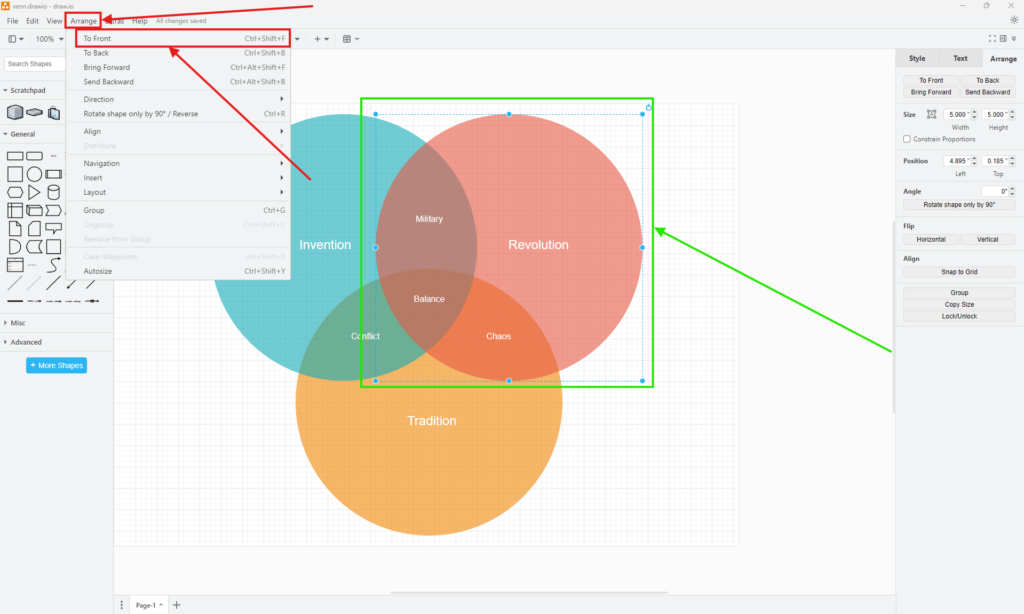
Task: Choose To Back in Arrange menu
Action: coord(178,53)
